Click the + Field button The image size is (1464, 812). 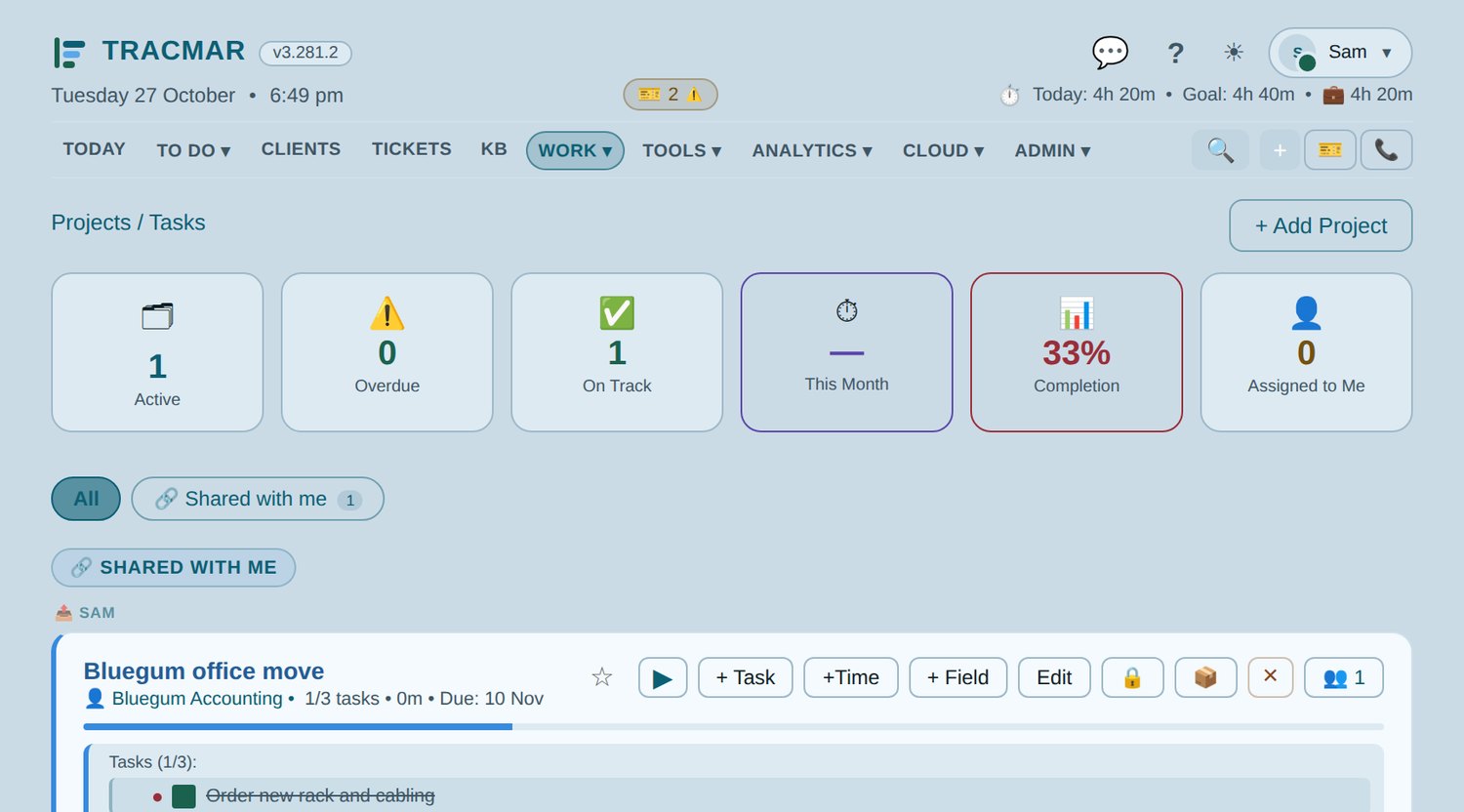click(x=957, y=677)
